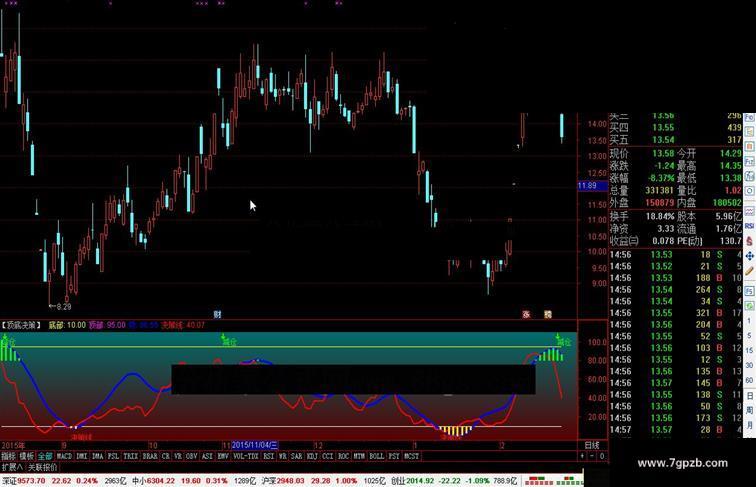
Task: Switch to the DMI indicator tab
Action: pyautogui.click(x=82, y=456)
